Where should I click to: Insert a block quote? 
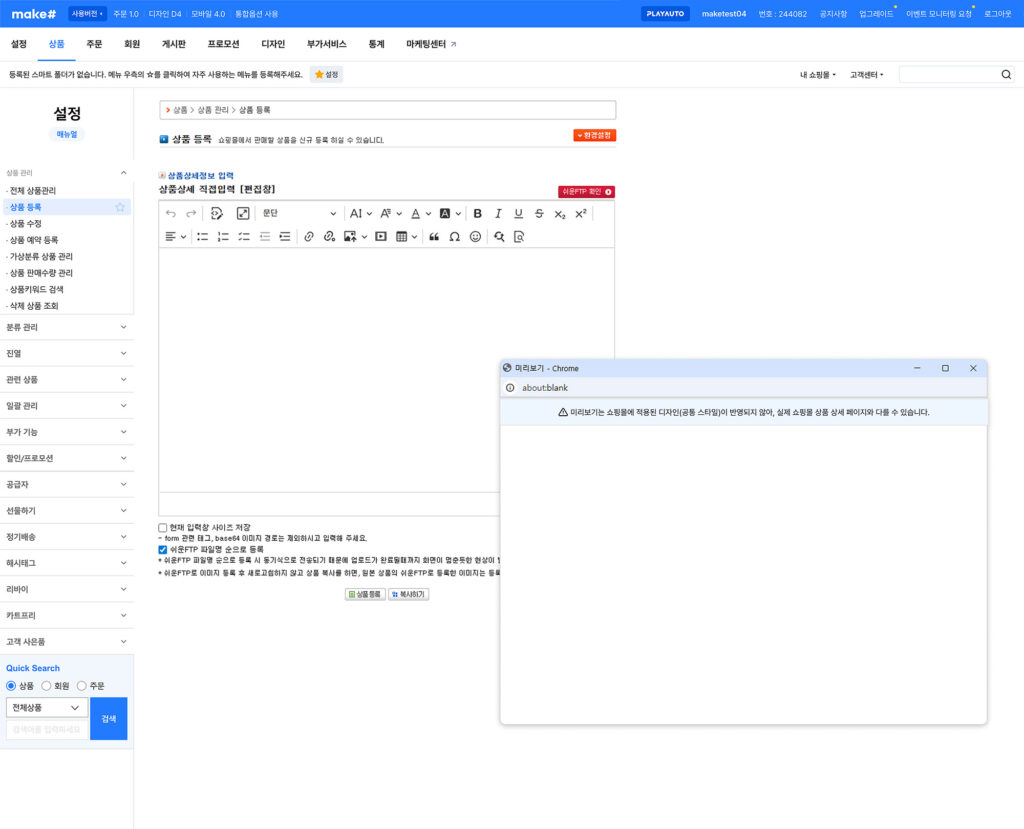[434, 237]
